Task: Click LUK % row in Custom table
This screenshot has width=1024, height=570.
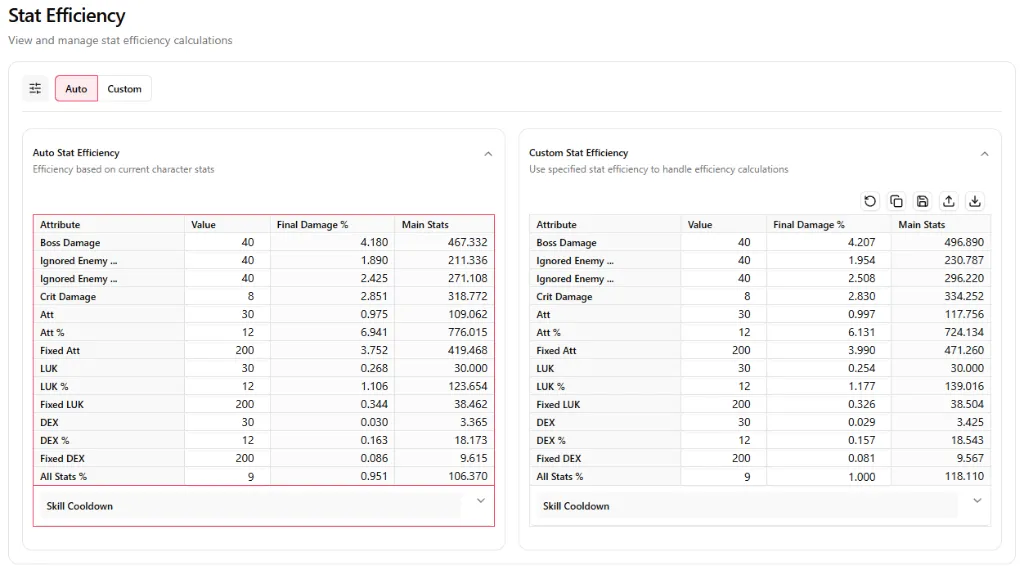Action: coord(760,387)
